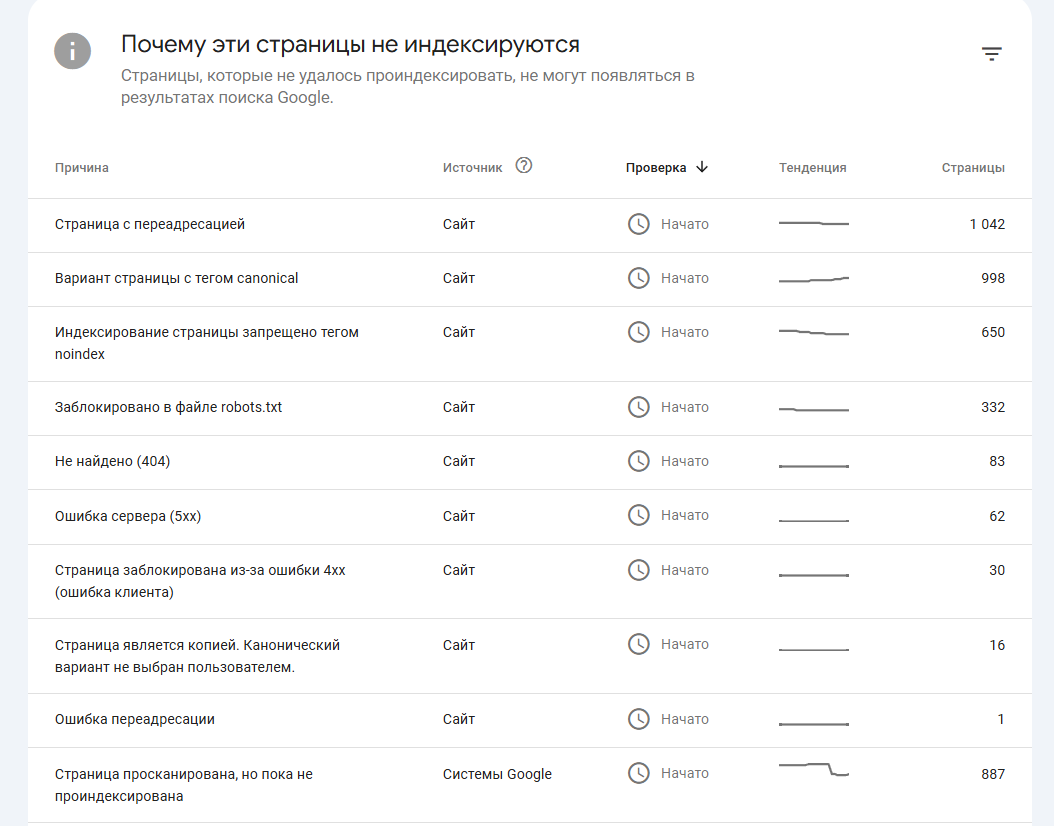Click the 1 042 pages count
Image resolution: width=1054 pixels, height=826 pixels.
987,224
